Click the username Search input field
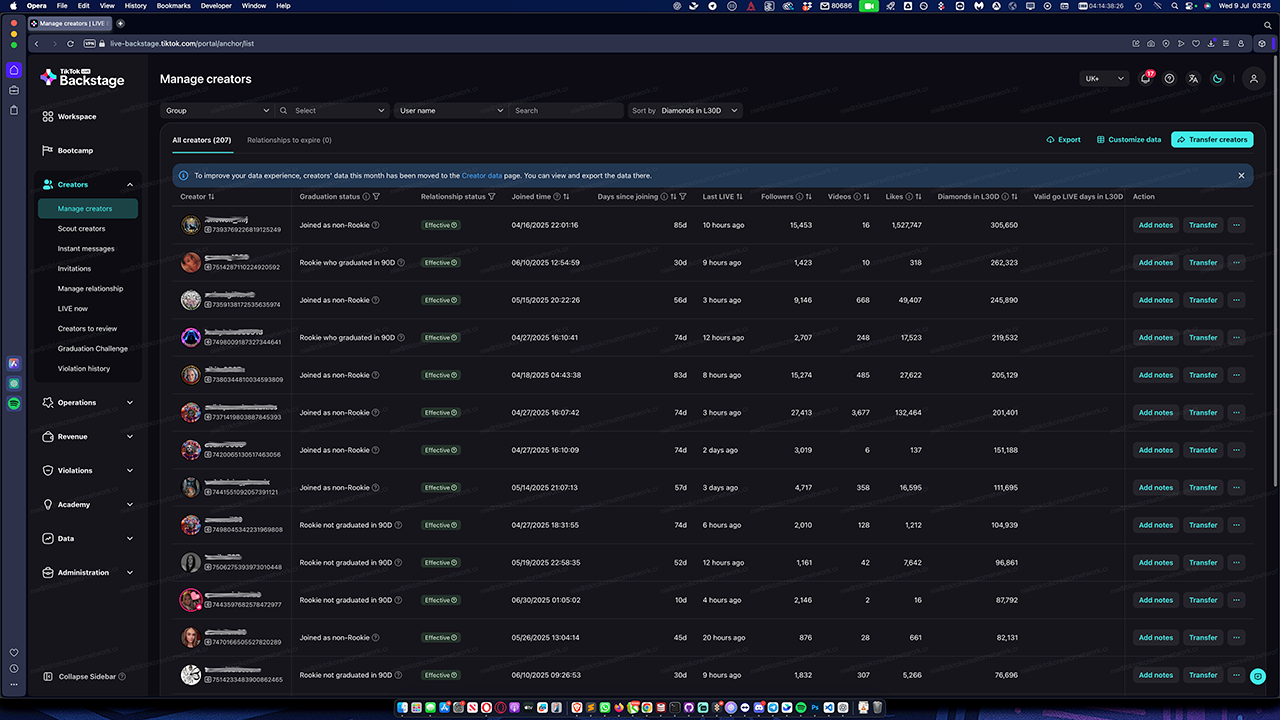This screenshot has width=1280, height=720. coord(565,111)
